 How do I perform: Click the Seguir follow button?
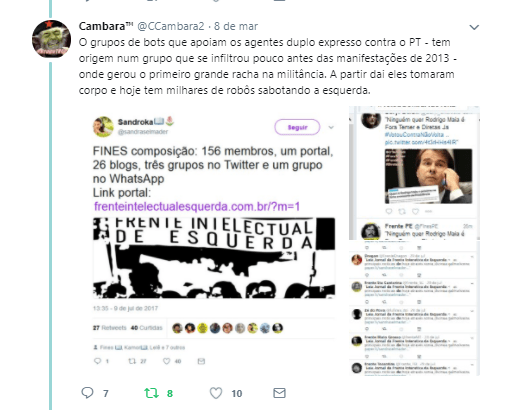297,127
